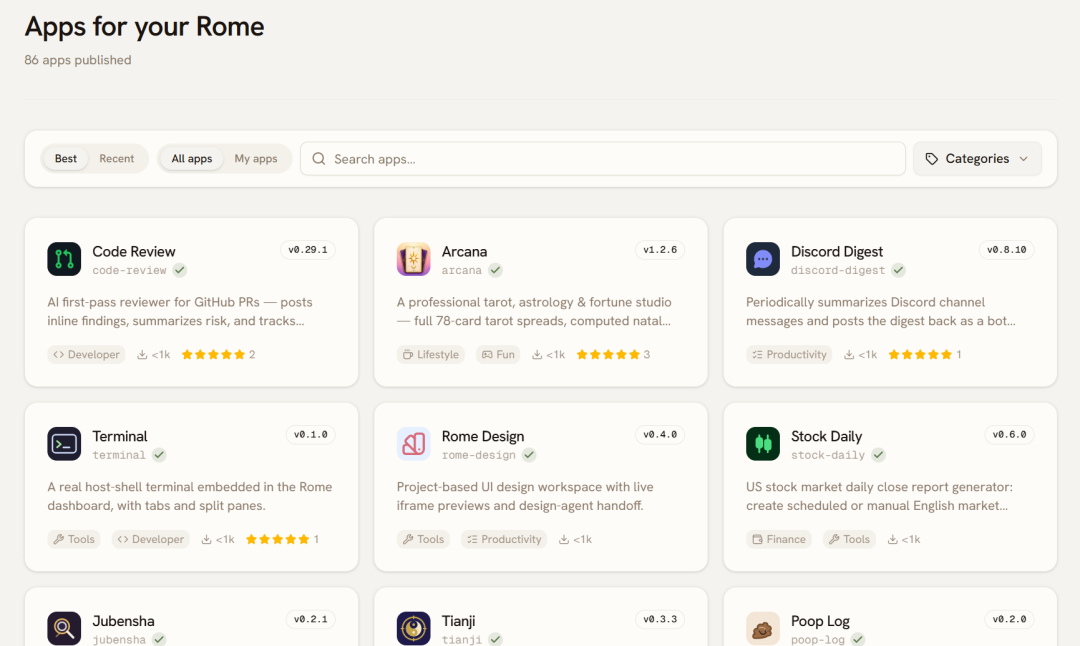Image resolution: width=1080 pixels, height=646 pixels.
Task: Click the verified checkmark beside code-review
Action: point(180,270)
